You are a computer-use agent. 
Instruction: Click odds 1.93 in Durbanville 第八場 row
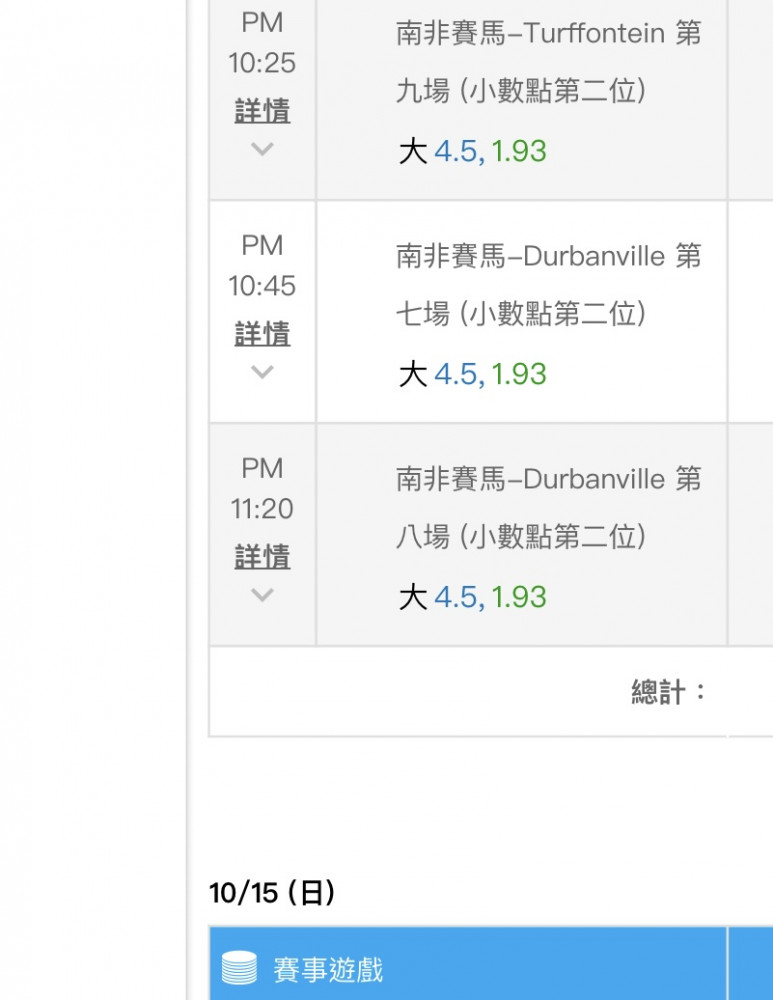(519, 598)
